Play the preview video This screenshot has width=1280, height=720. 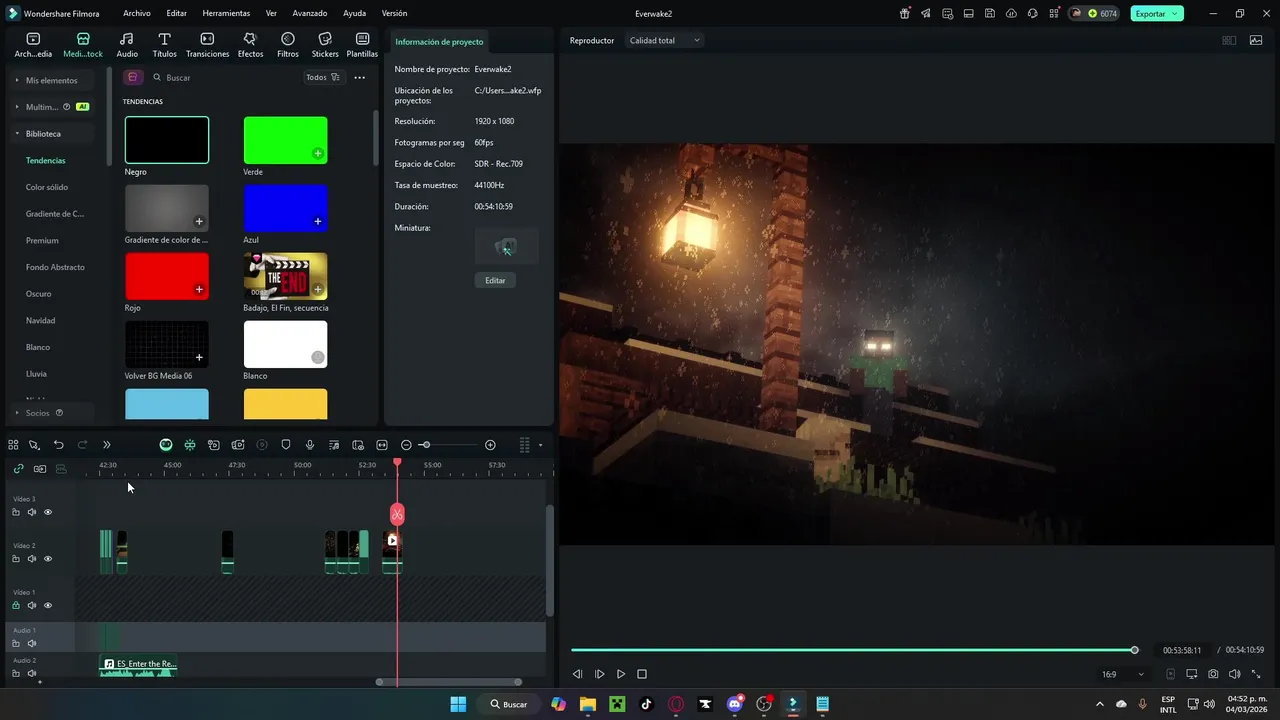point(621,675)
